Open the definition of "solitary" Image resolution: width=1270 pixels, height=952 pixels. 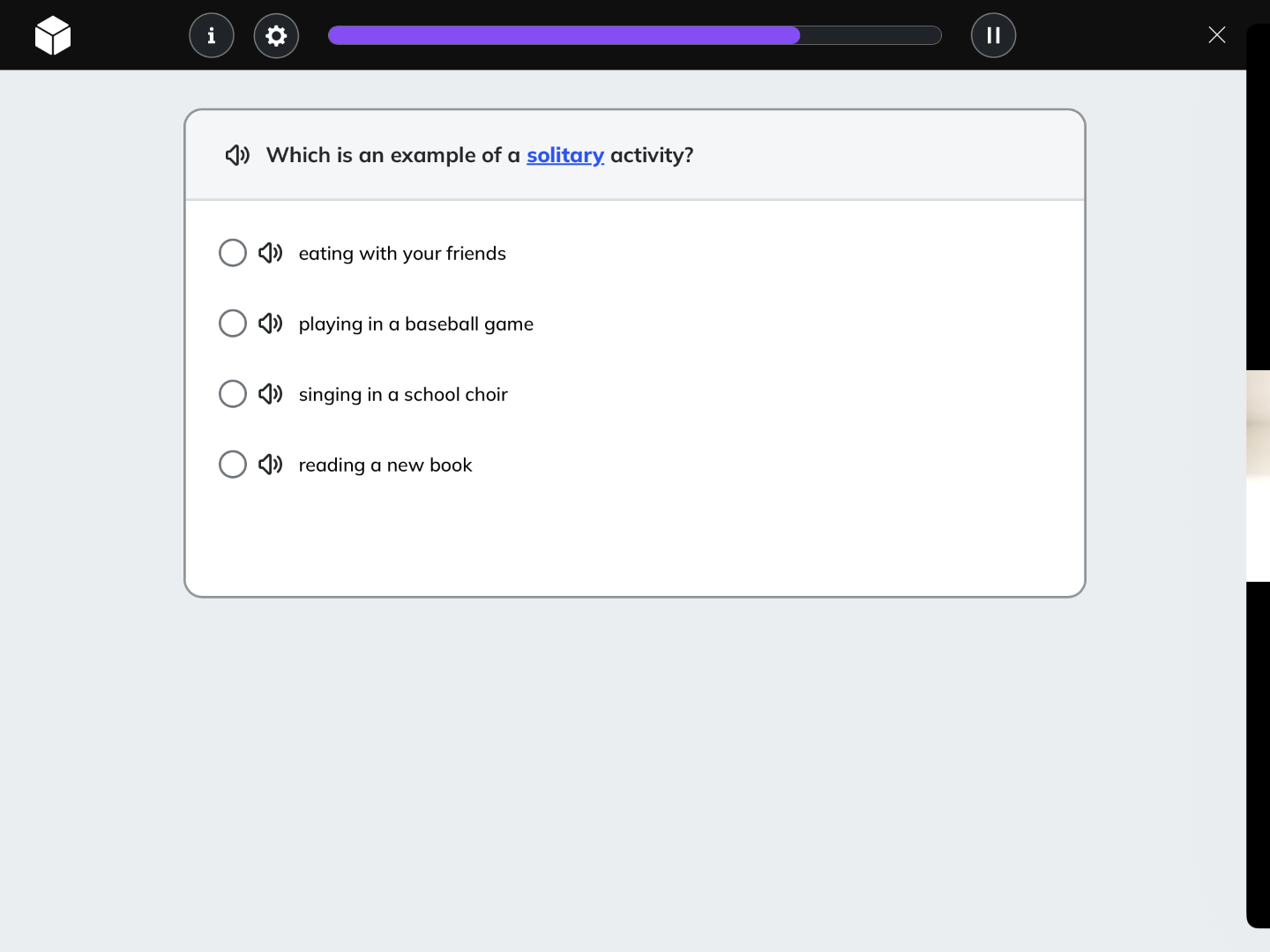click(x=564, y=155)
